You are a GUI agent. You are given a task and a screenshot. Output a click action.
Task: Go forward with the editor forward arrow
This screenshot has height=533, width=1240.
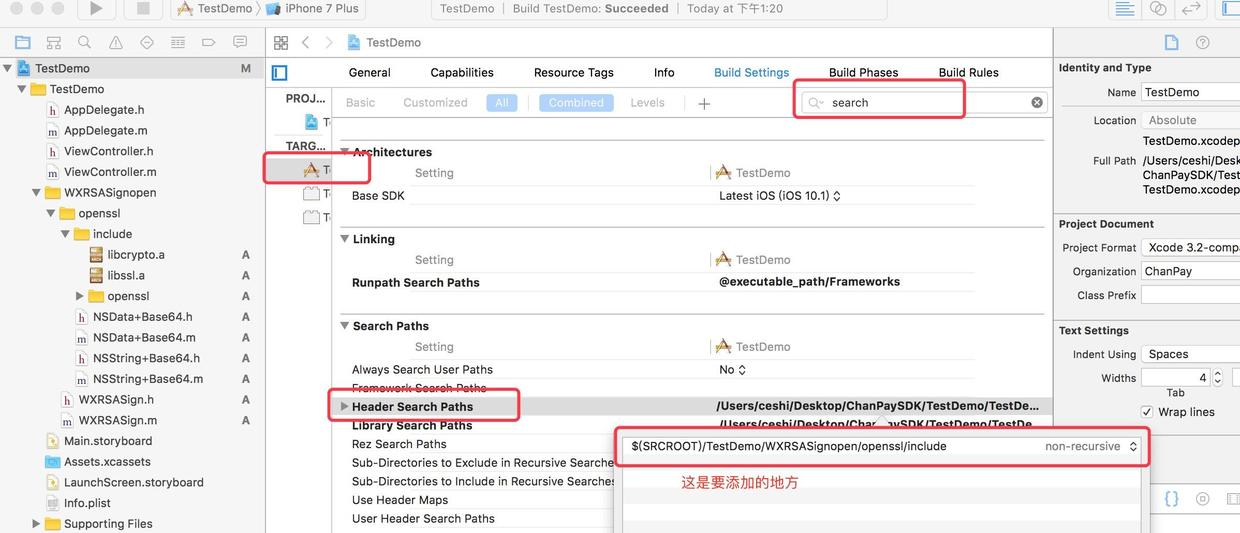click(x=329, y=43)
